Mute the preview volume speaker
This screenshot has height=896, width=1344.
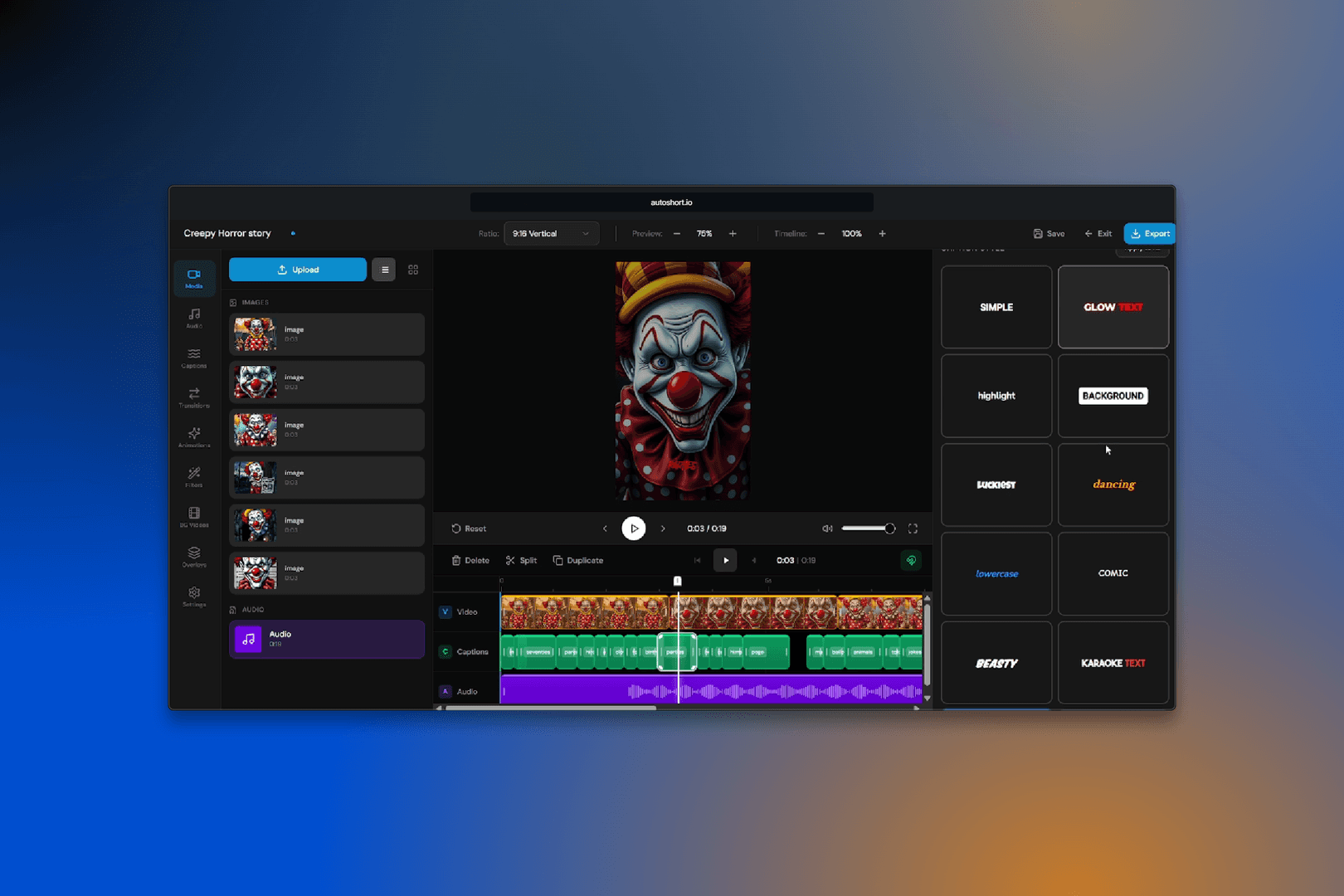(827, 528)
